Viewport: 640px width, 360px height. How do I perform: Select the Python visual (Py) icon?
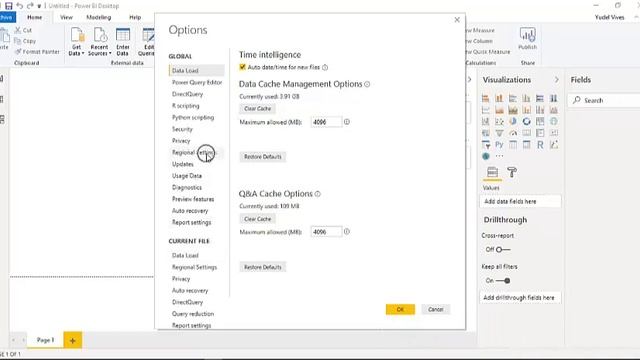(499, 145)
